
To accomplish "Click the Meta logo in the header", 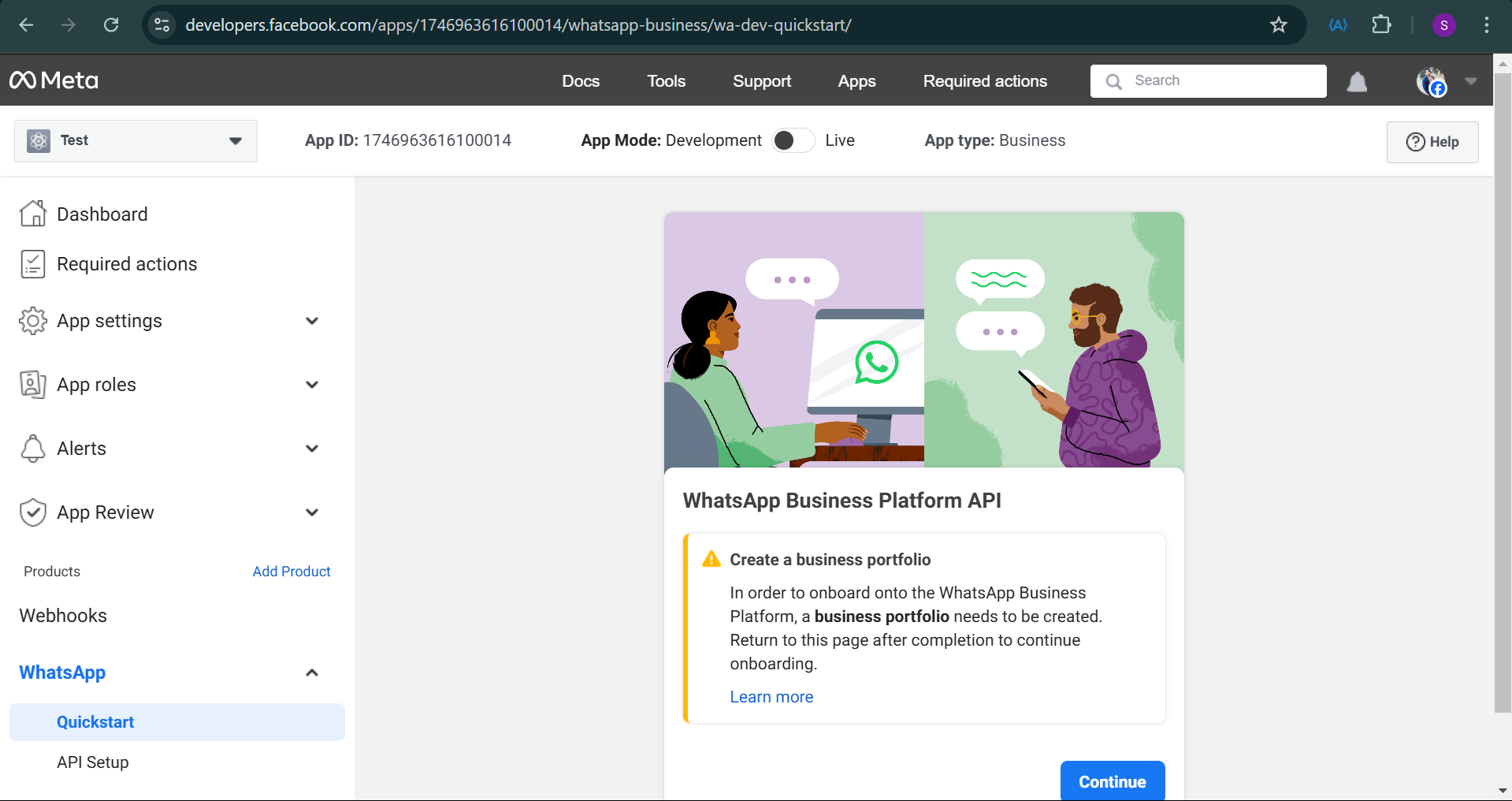I will 53,80.
